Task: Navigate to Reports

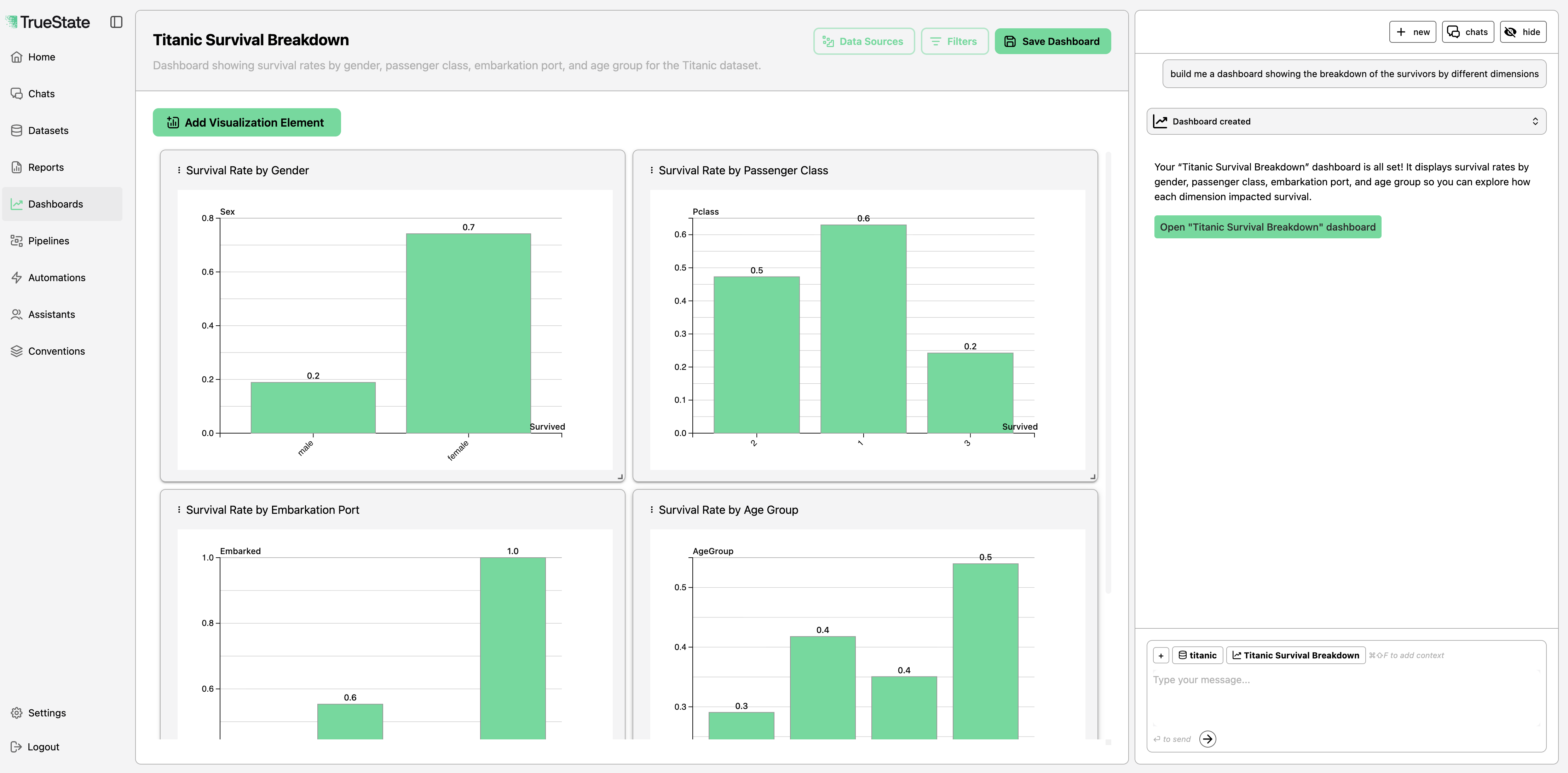Action: point(62,167)
